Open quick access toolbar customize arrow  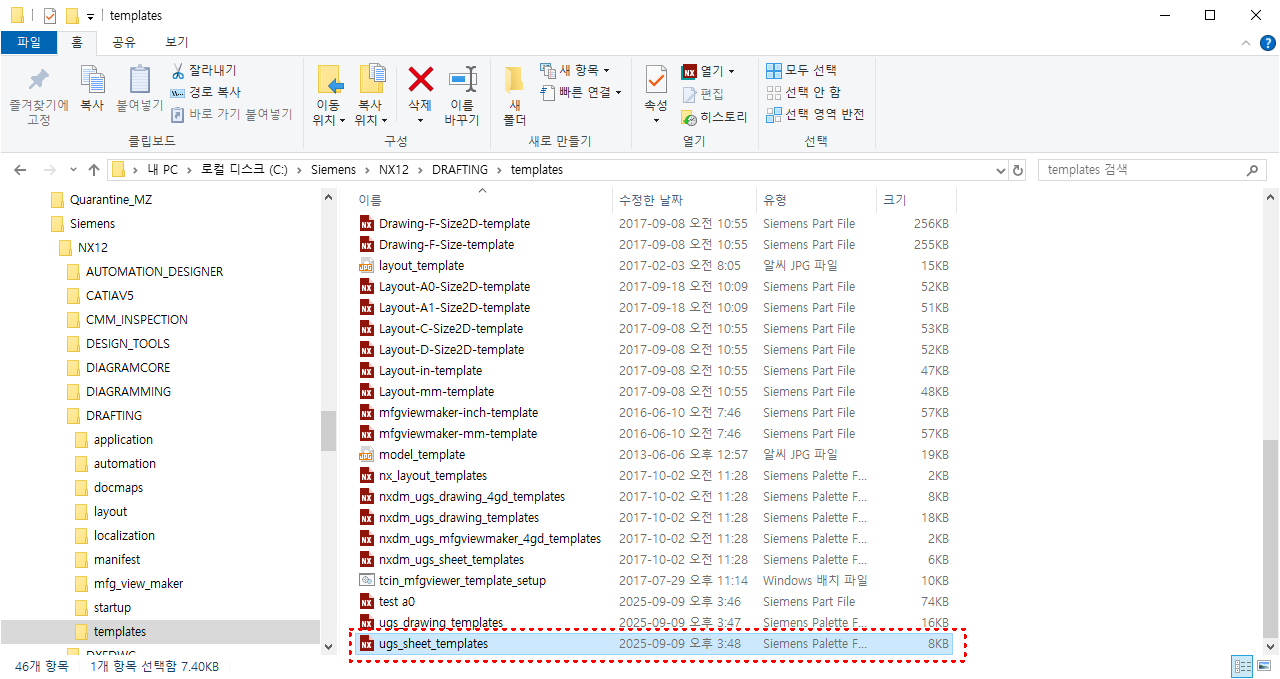tap(90, 16)
